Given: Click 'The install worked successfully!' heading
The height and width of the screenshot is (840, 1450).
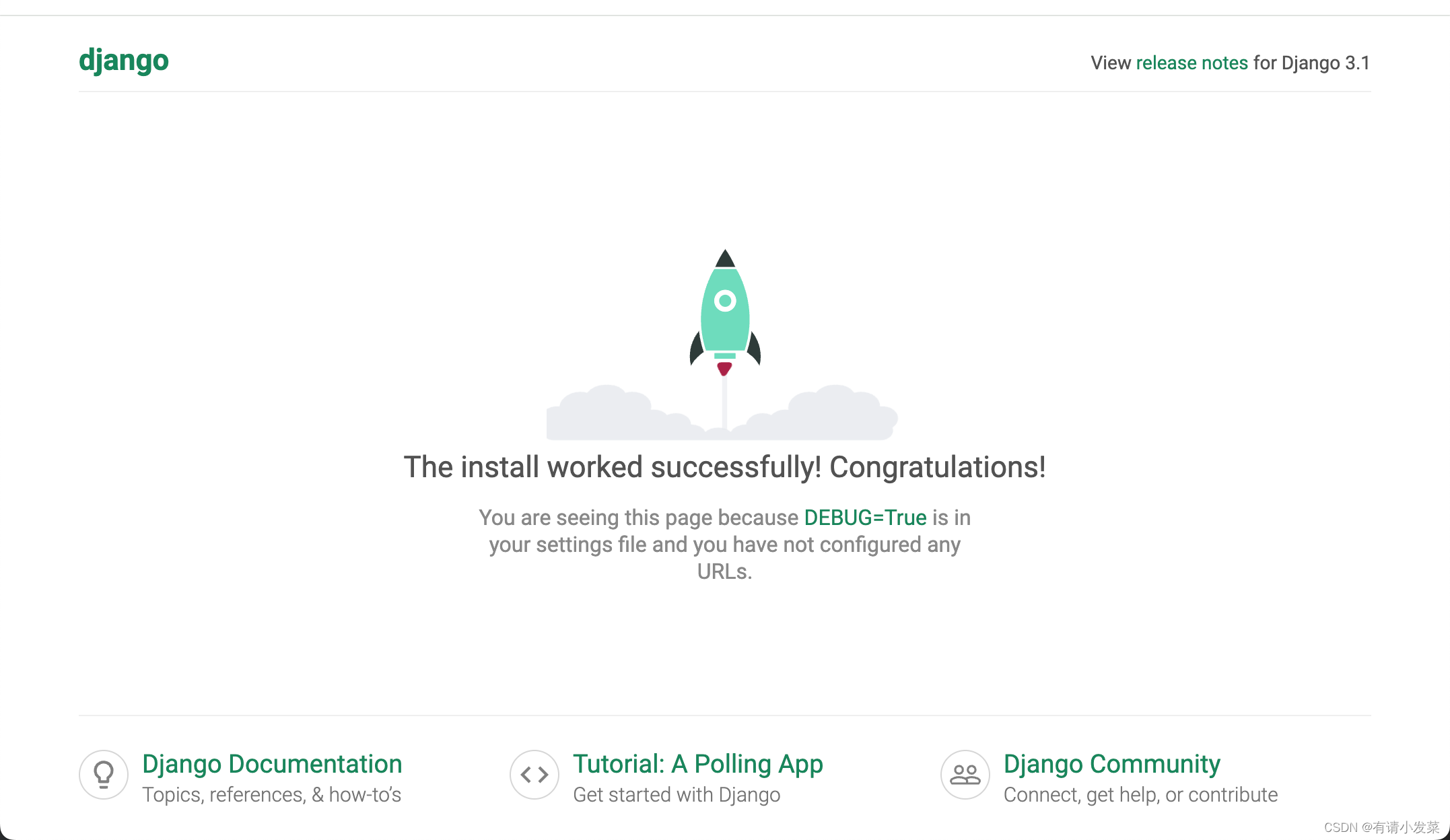Looking at the screenshot, I should (725, 467).
